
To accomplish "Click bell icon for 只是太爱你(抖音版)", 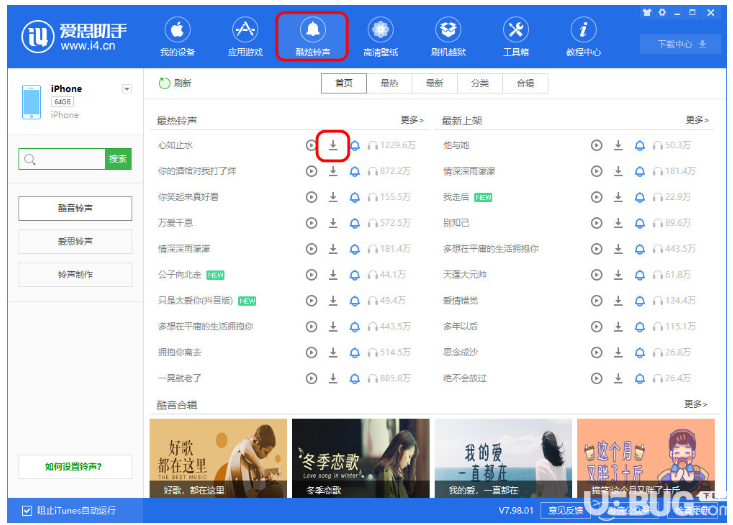I will 355,301.
